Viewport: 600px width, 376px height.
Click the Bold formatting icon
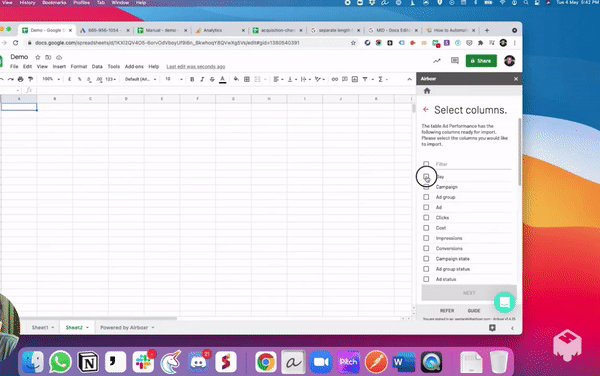[x=192, y=79]
